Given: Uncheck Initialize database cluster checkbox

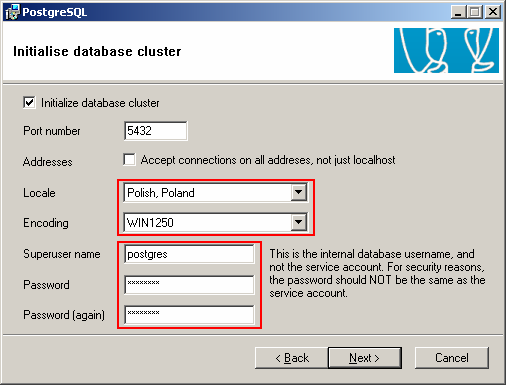Looking at the screenshot, I should click(x=29, y=102).
